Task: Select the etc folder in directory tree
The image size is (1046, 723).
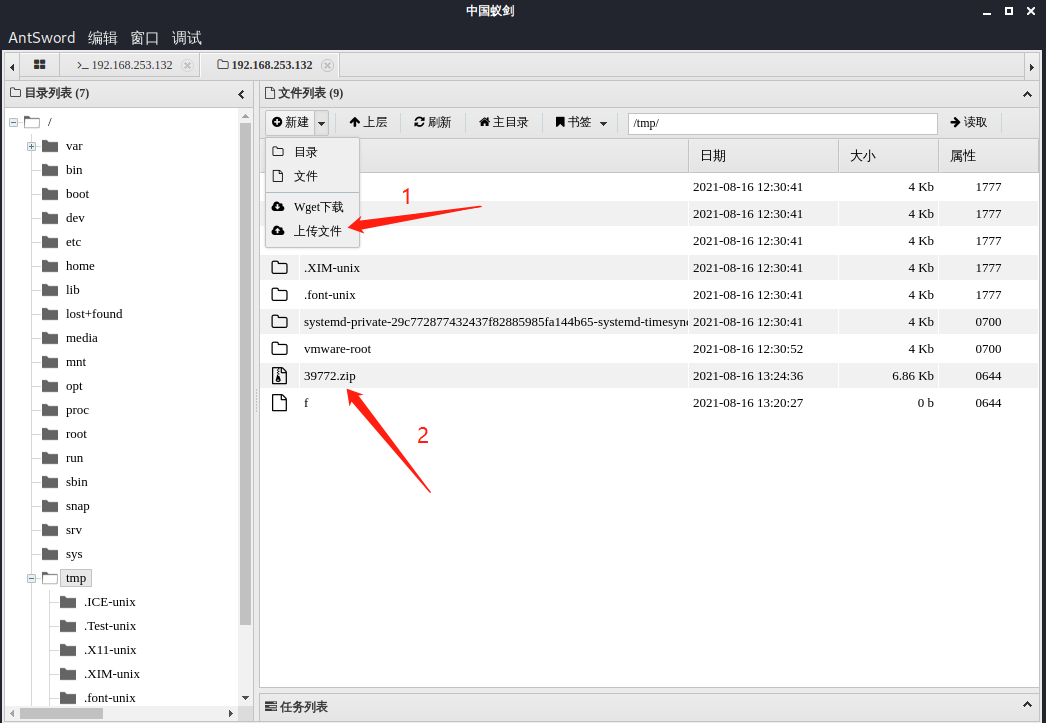Action: point(73,242)
